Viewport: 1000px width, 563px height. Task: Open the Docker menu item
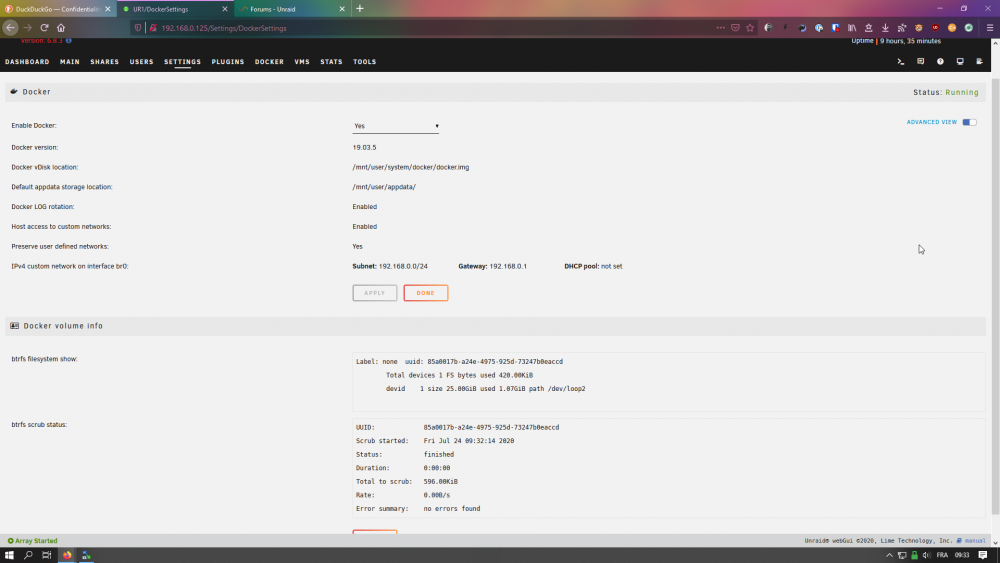pos(269,62)
